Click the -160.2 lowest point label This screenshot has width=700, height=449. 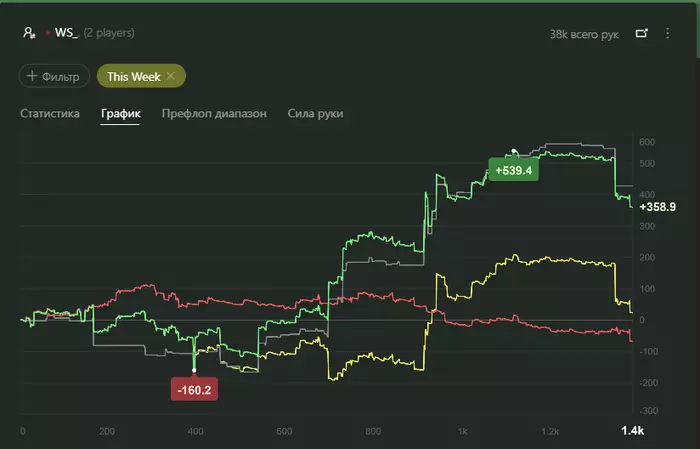pos(194,390)
